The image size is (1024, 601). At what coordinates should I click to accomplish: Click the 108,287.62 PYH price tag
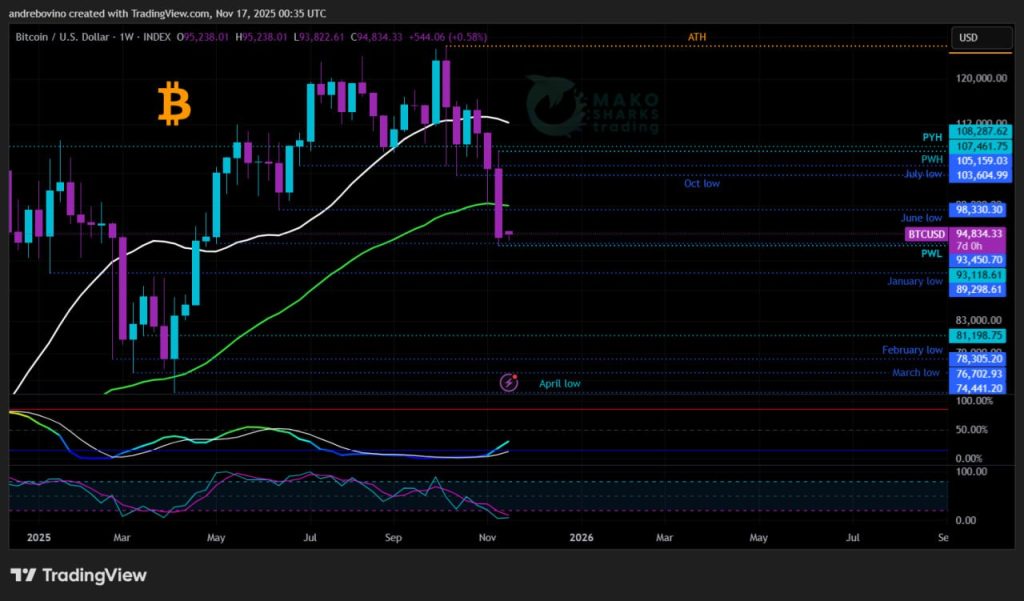979,131
